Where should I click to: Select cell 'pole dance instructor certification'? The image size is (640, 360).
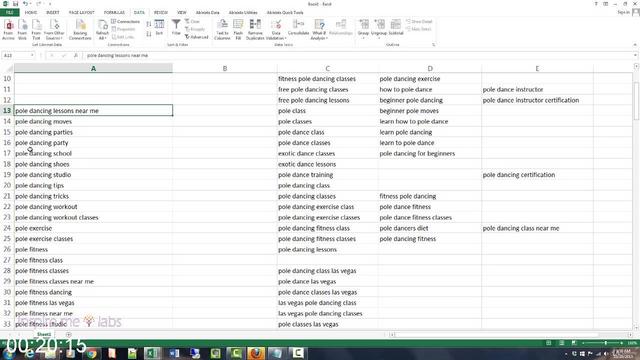coord(537,100)
